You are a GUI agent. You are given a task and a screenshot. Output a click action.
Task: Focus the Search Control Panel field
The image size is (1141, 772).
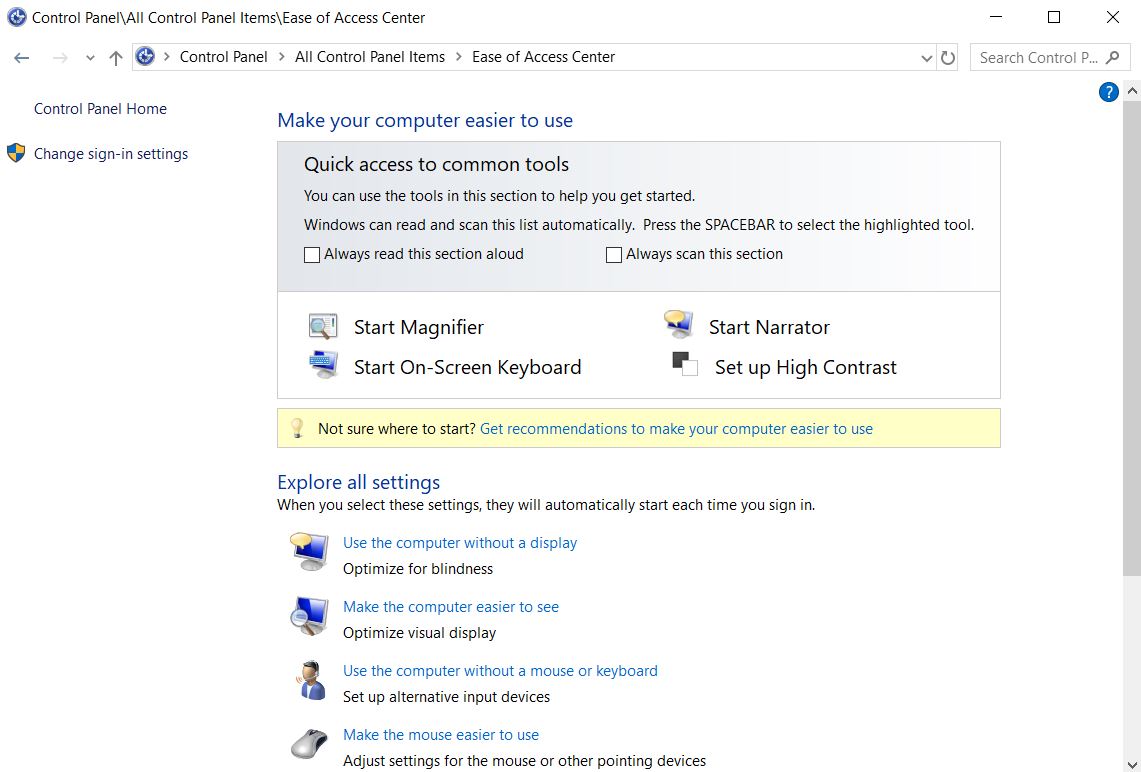pos(1050,57)
